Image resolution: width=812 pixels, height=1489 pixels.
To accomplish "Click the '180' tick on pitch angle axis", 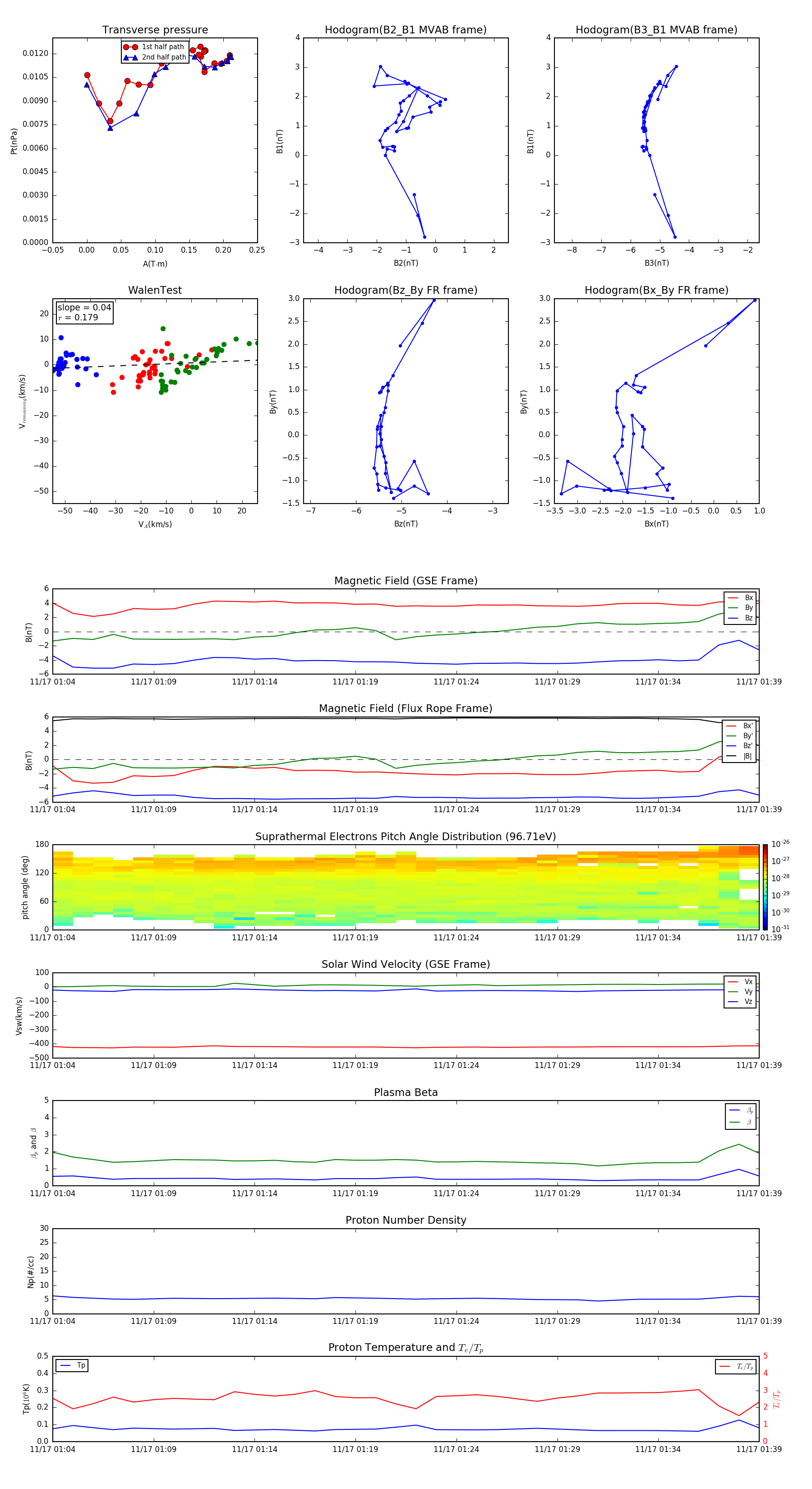I will [42, 845].
